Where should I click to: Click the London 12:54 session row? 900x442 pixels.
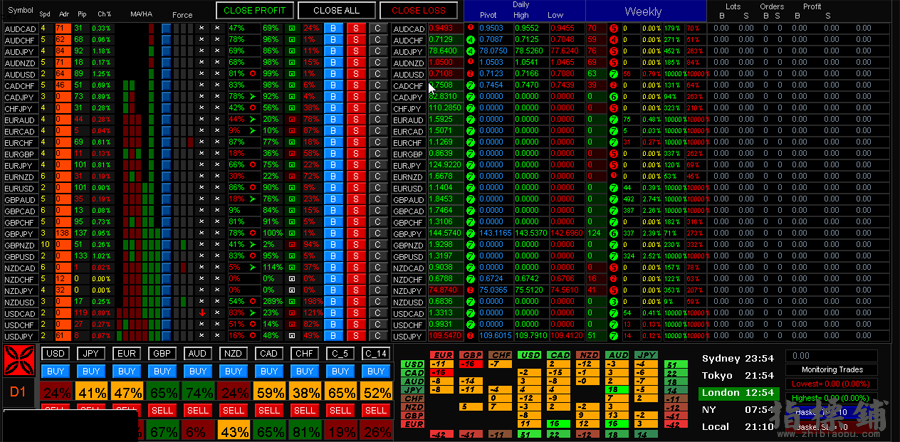coord(739,393)
